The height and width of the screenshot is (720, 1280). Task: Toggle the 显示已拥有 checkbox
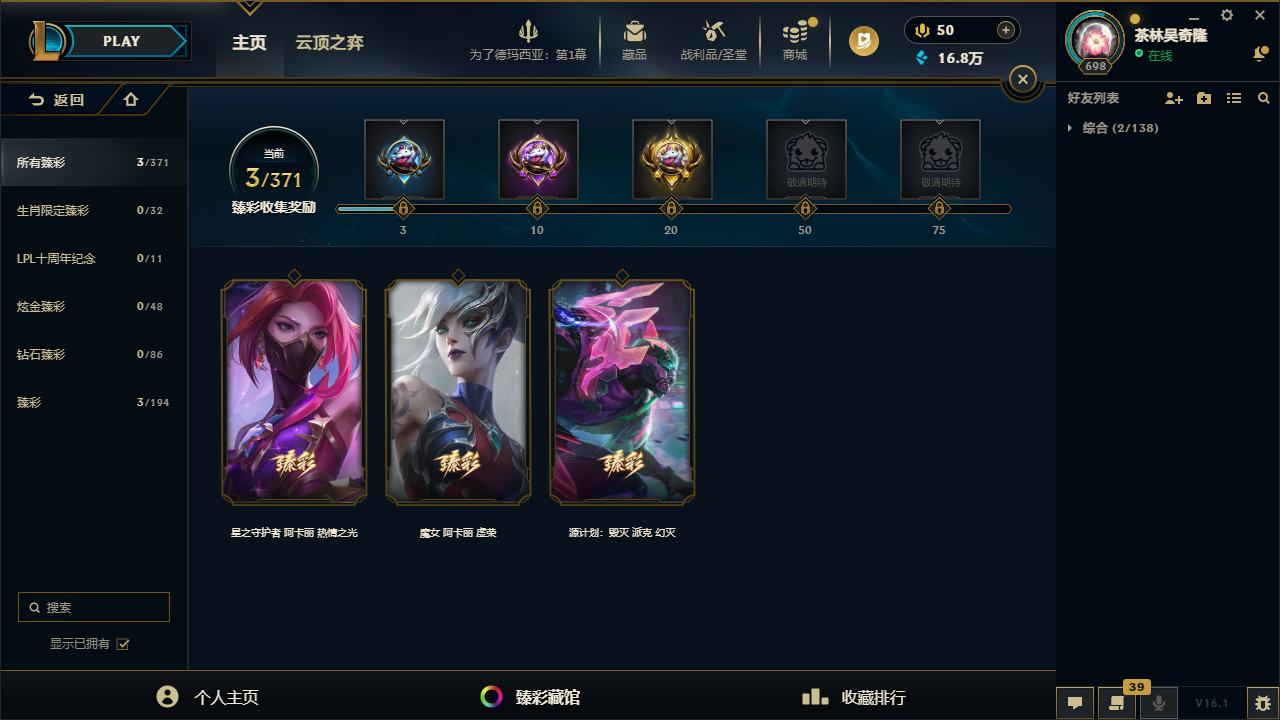tap(123, 644)
